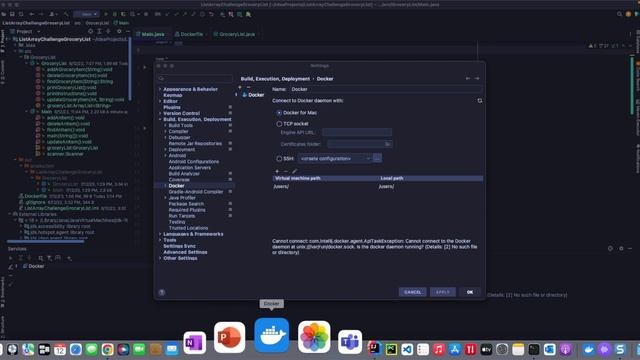Open Keymap settings

[x=172, y=95]
